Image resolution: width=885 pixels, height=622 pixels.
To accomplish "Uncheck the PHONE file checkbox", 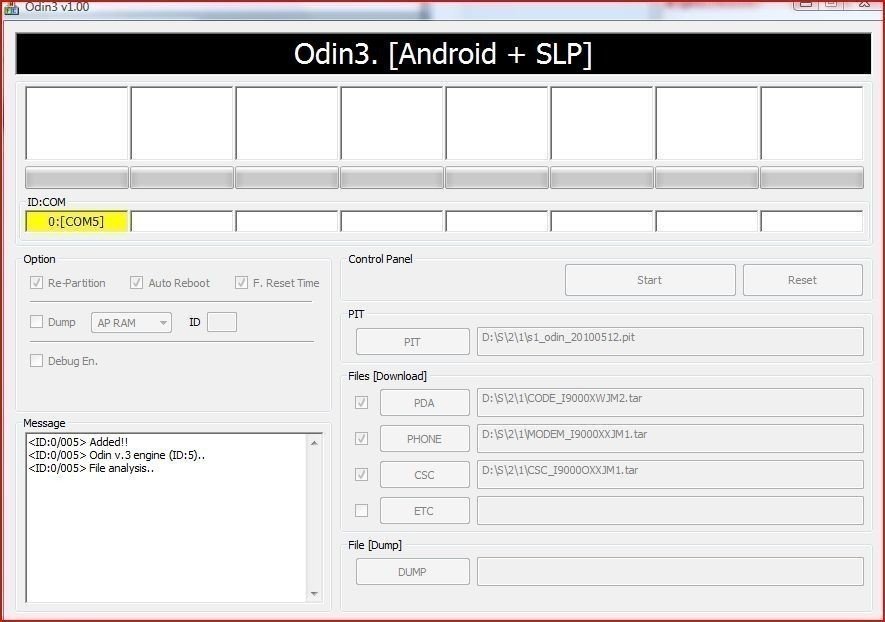I will click(361, 439).
